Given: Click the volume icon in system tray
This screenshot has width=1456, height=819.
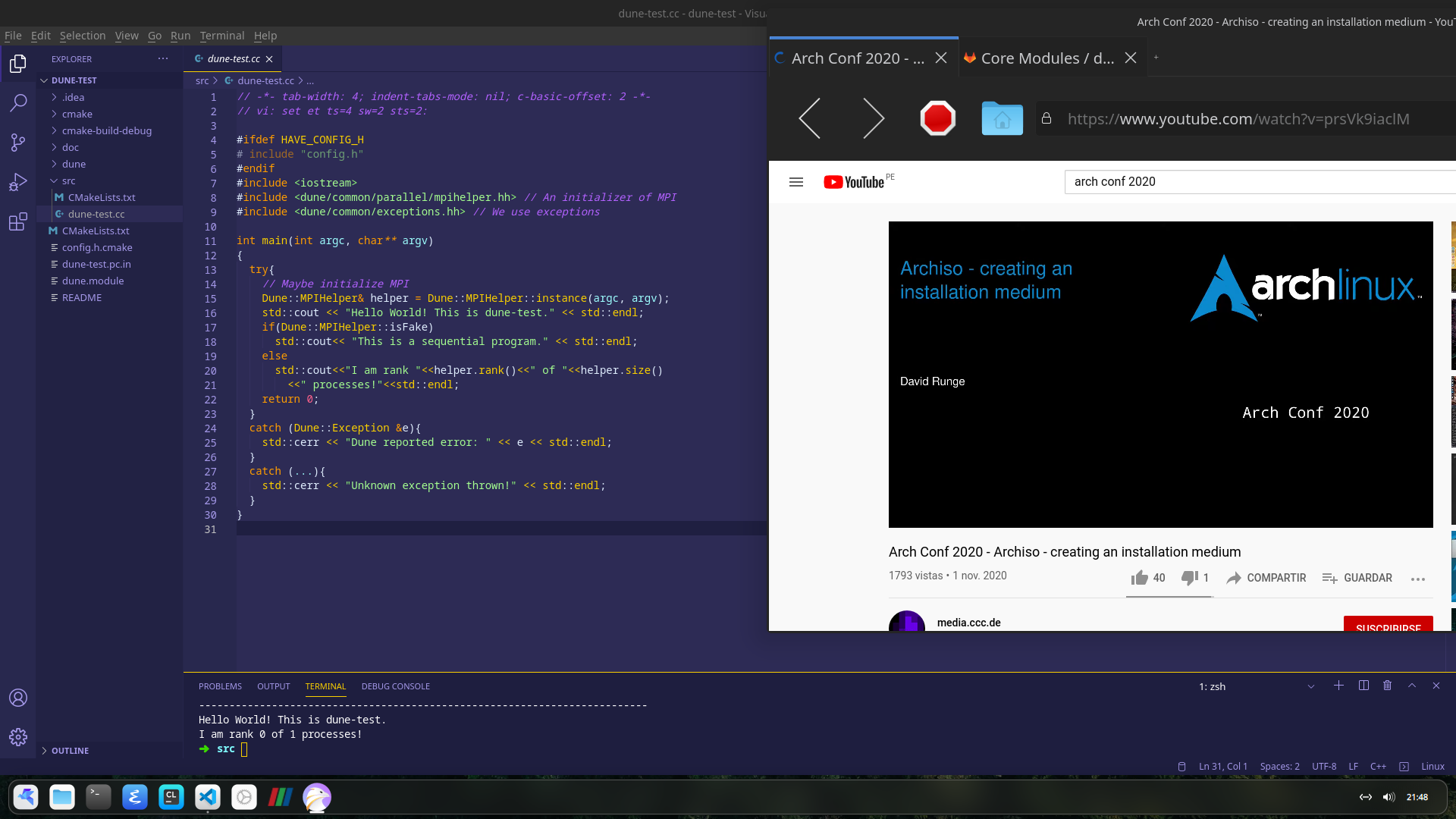Looking at the screenshot, I should (x=1389, y=797).
